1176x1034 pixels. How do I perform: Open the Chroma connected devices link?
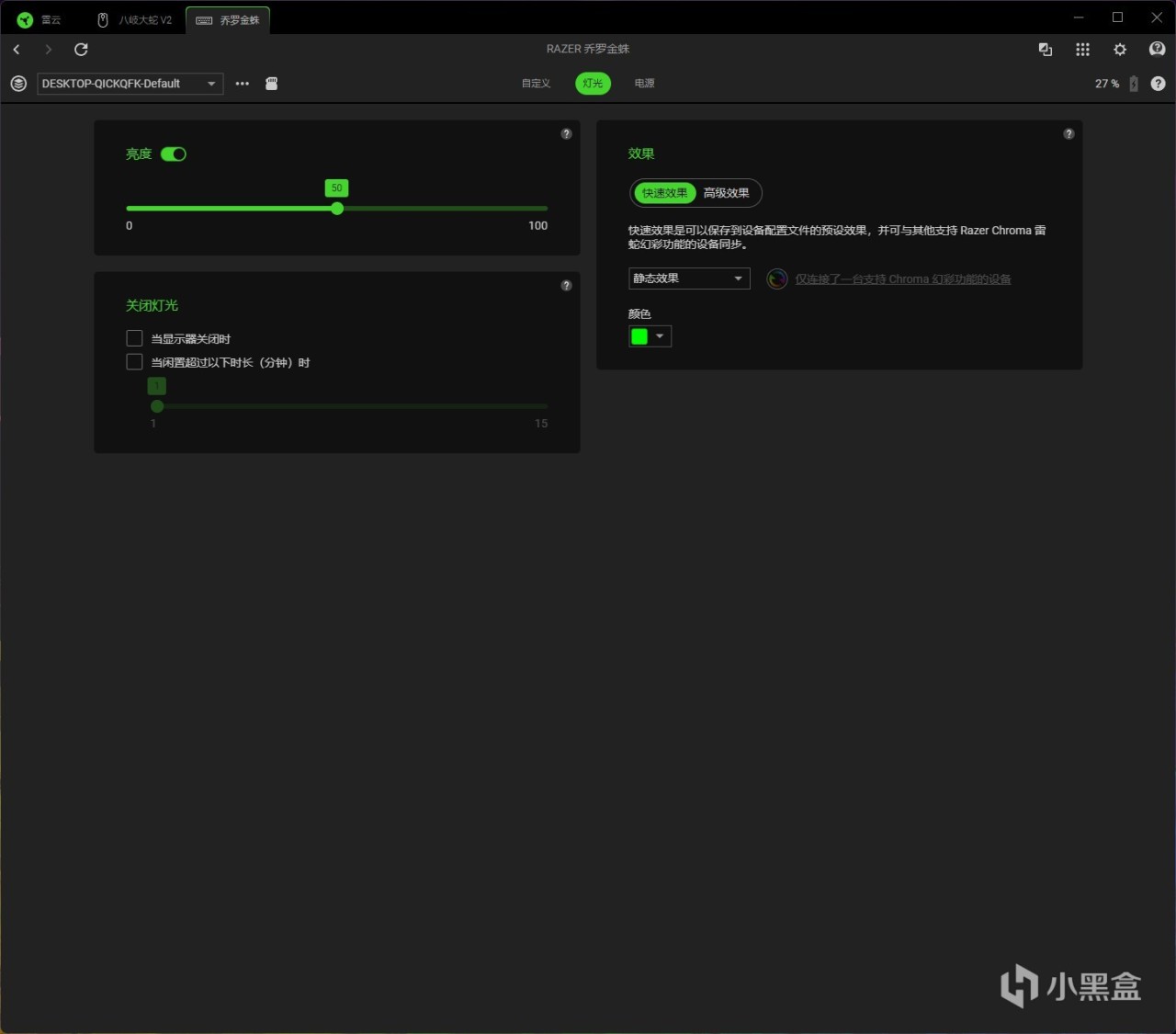click(x=903, y=279)
